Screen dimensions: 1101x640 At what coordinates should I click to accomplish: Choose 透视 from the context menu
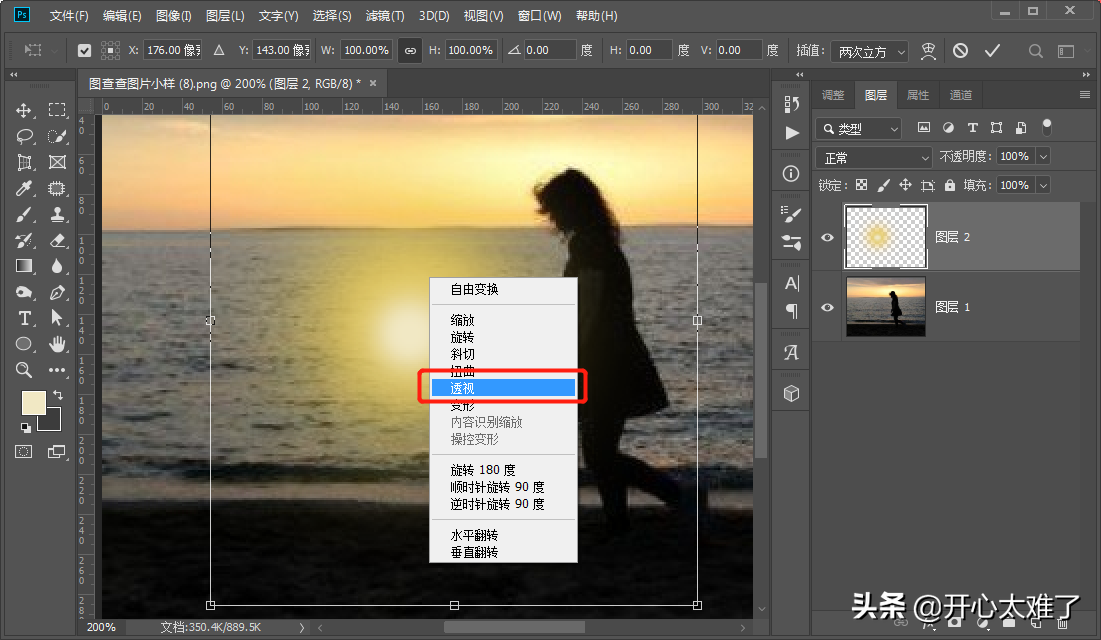point(502,388)
